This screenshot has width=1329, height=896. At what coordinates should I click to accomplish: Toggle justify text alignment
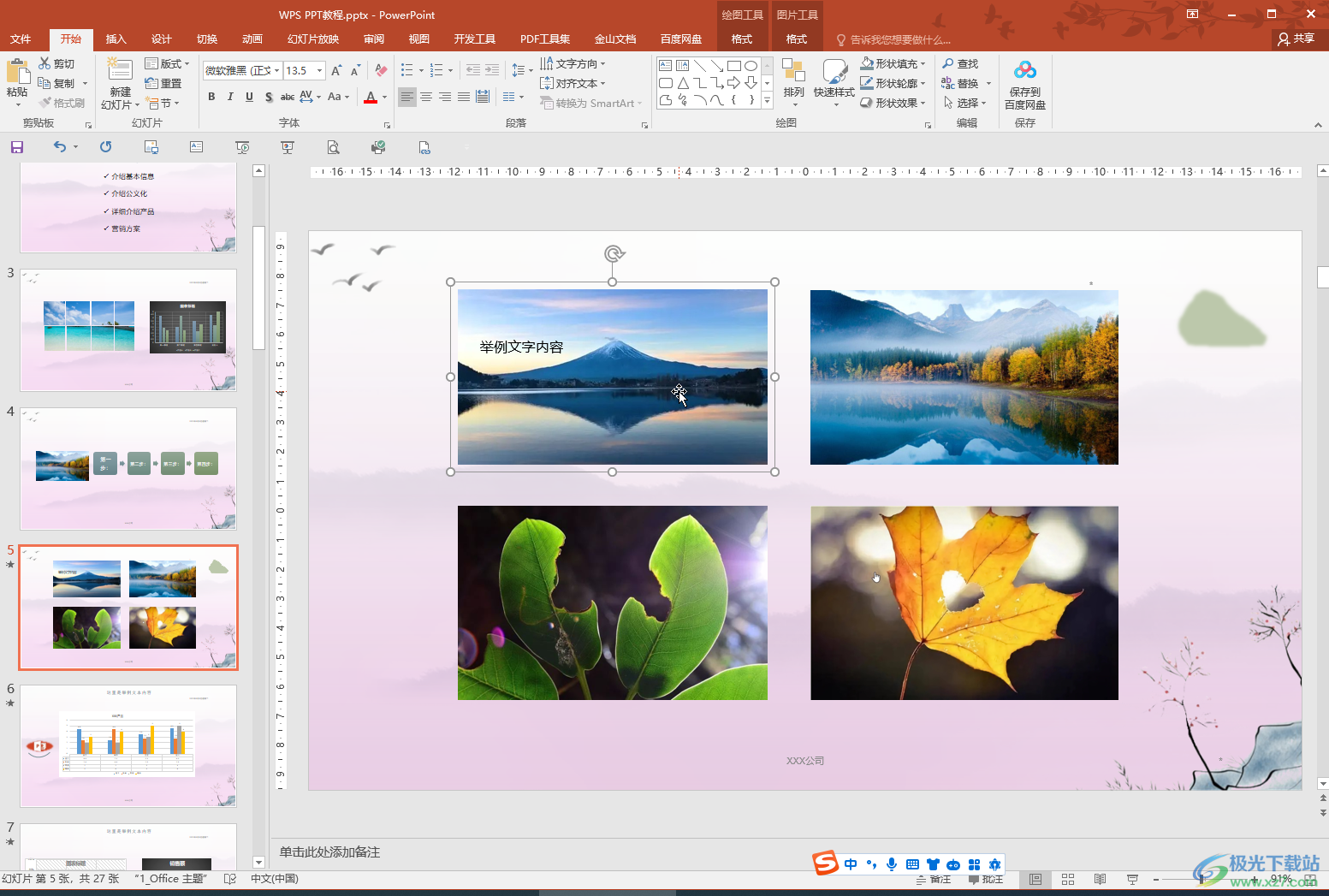point(464,97)
